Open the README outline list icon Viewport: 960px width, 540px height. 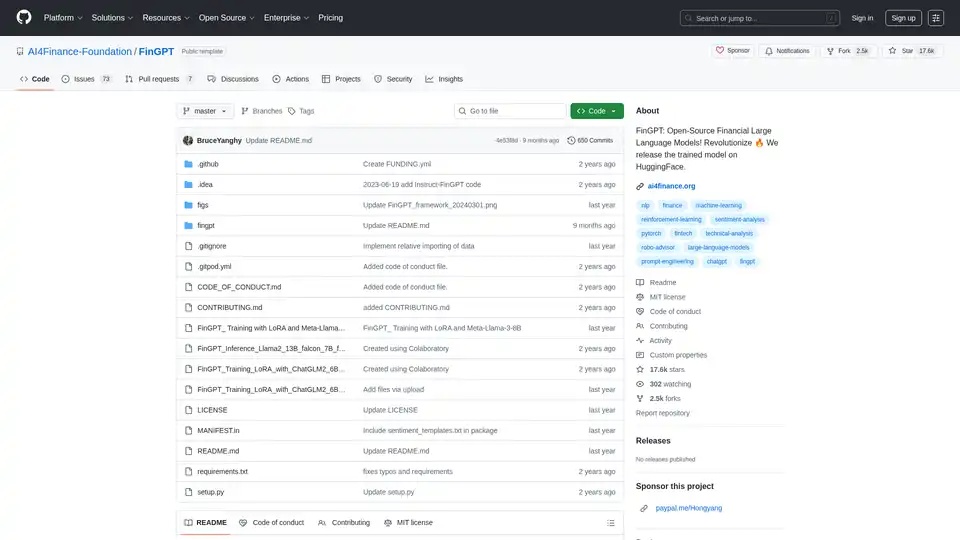[611, 522]
